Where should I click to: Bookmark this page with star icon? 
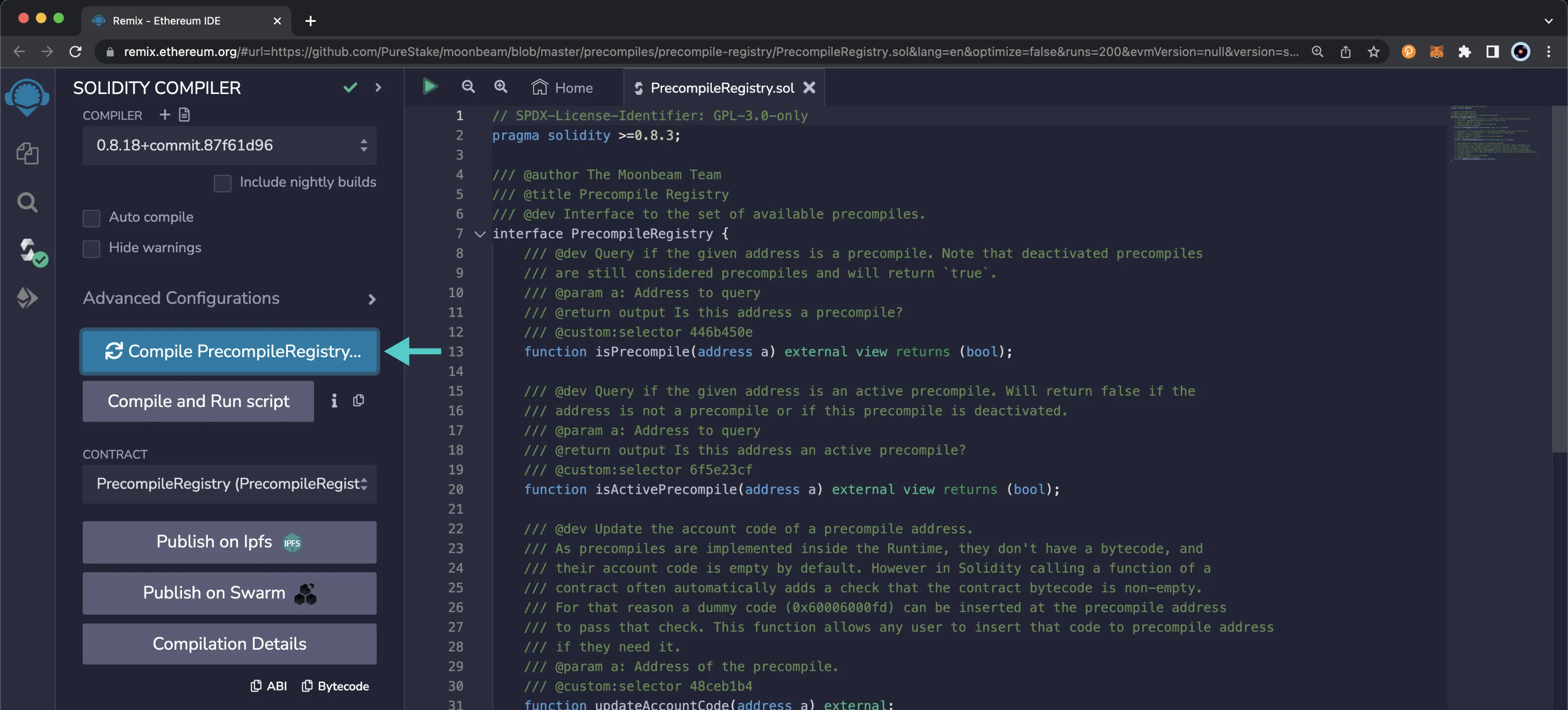pos(1373,52)
